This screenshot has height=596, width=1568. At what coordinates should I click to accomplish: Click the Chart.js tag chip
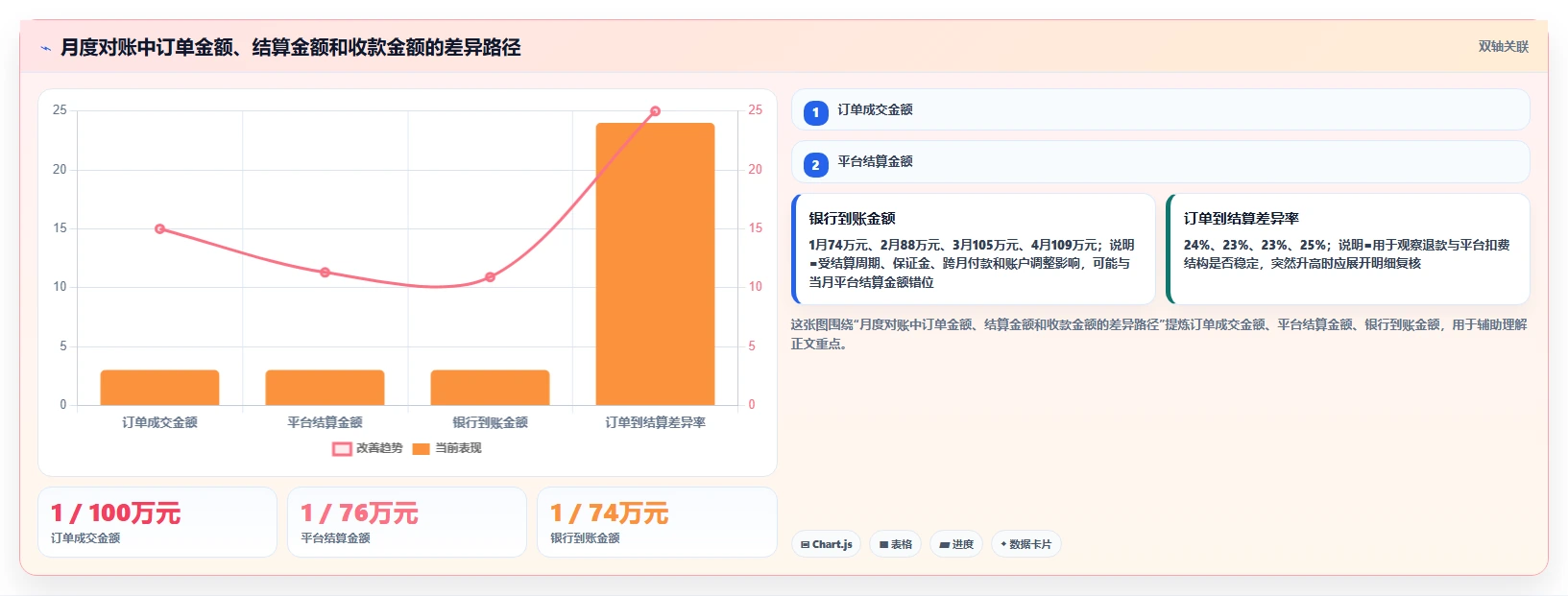click(x=826, y=544)
